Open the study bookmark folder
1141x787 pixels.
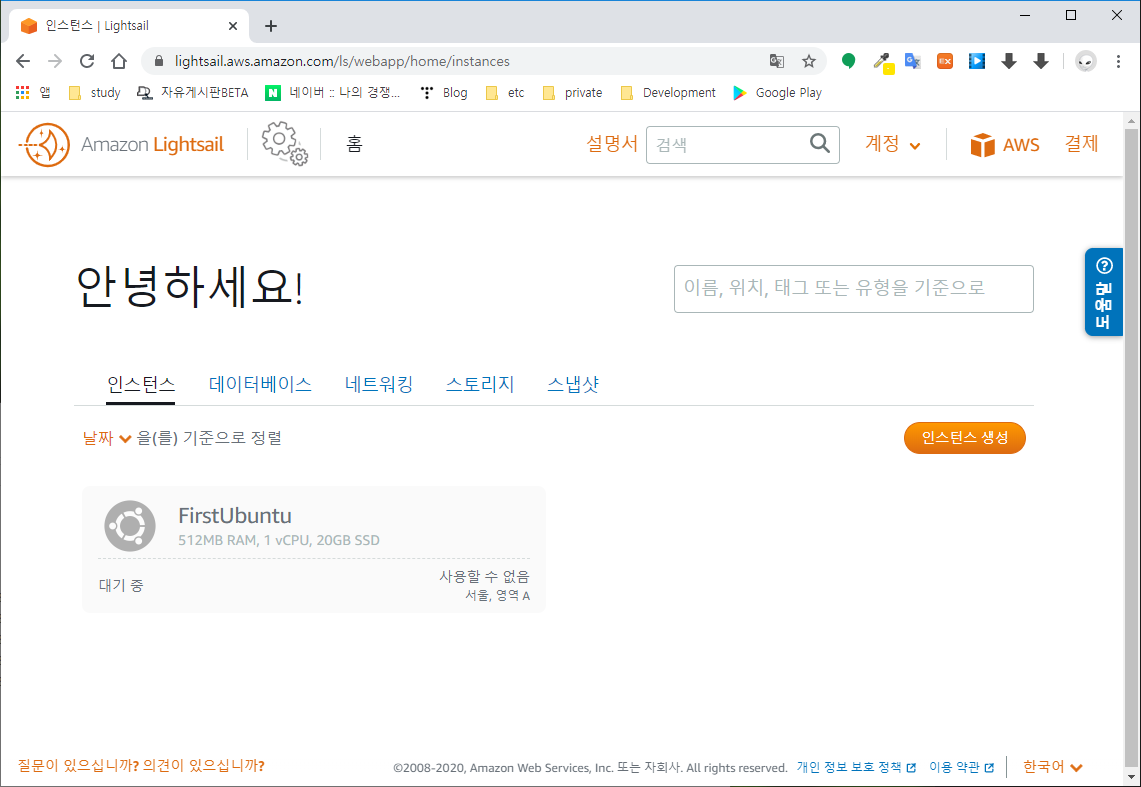tap(95, 92)
